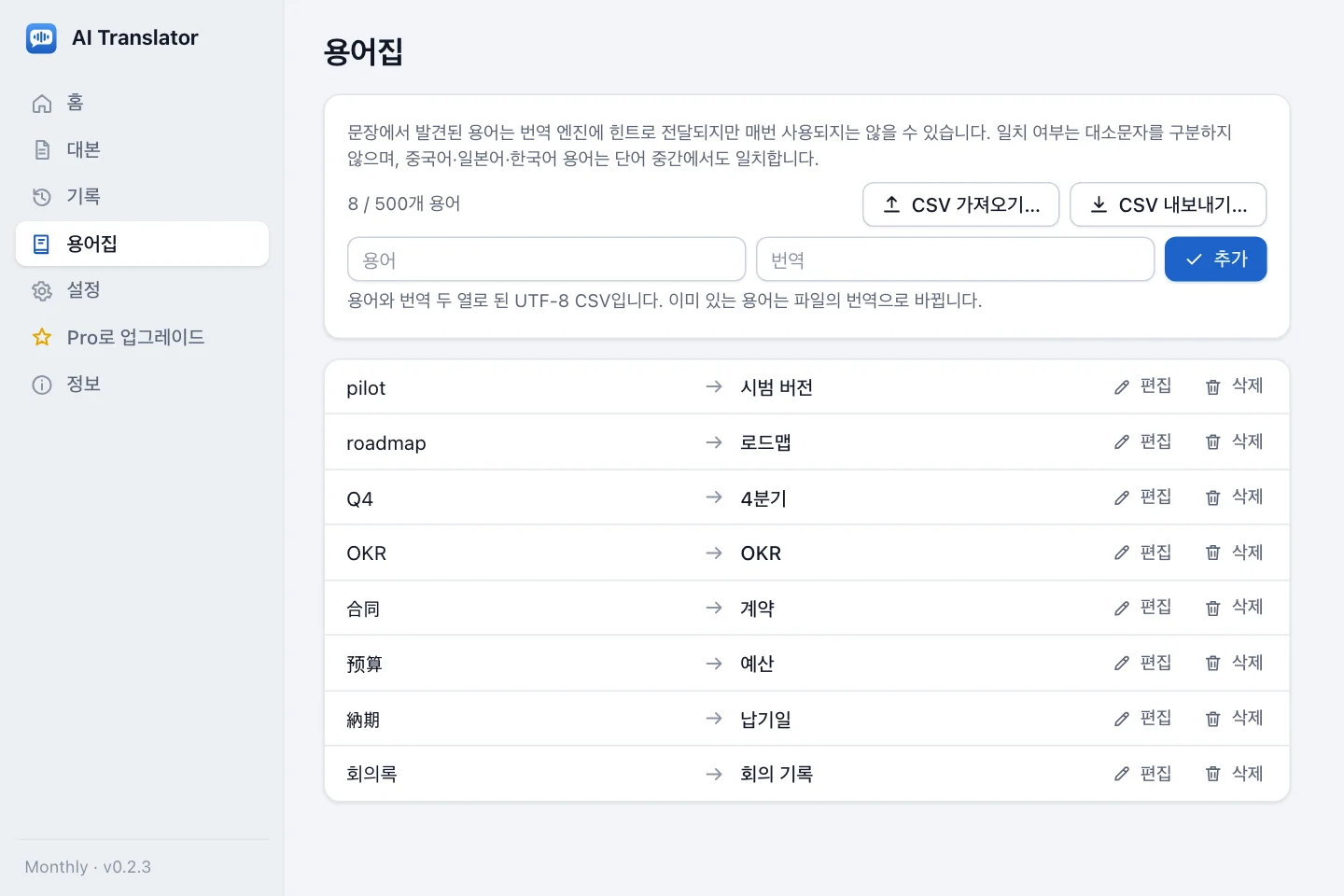
Task: Go to 대본 script page icon
Action: [x=42, y=150]
